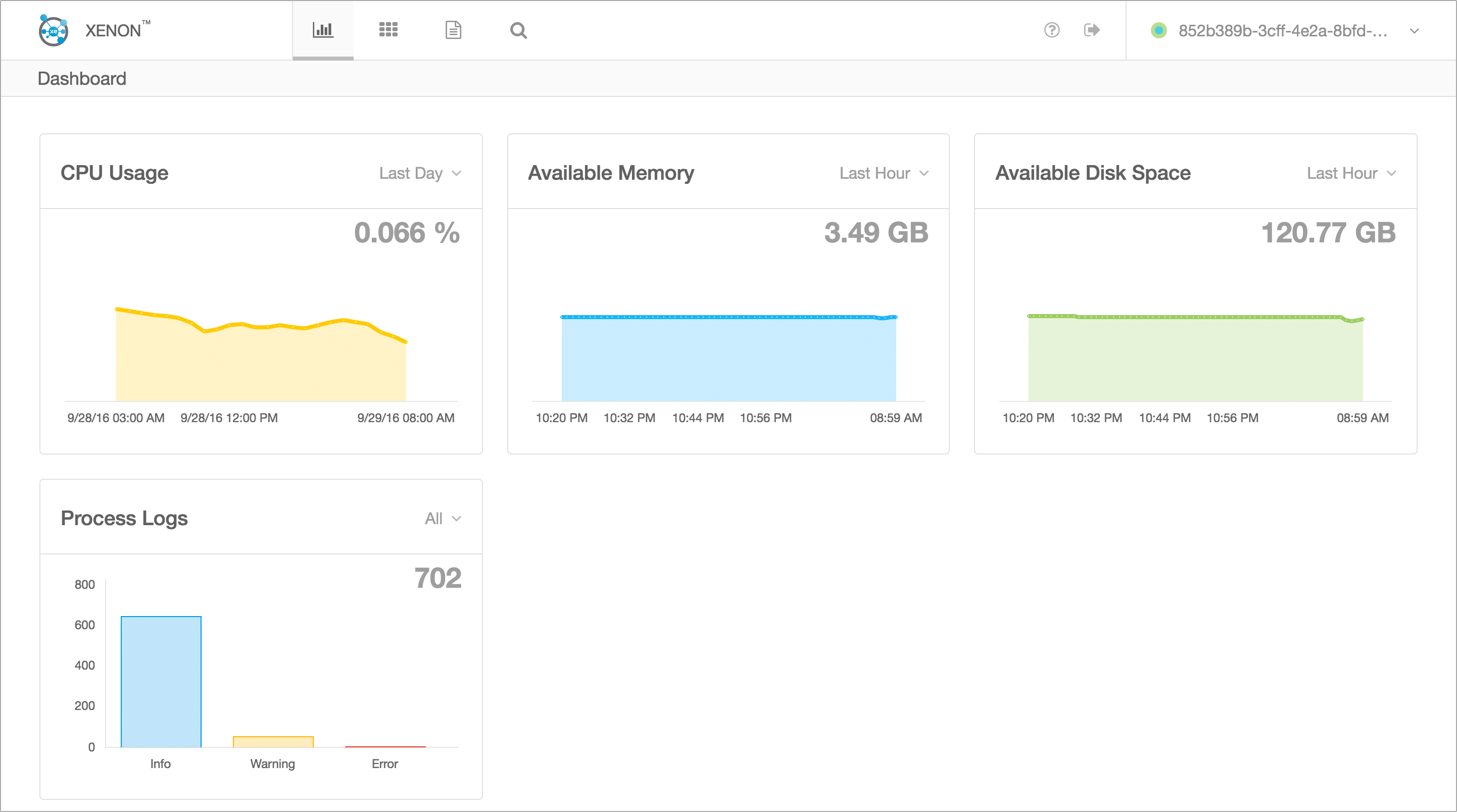Click the XENON brand name text
This screenshot has width=1457, height=812.
point(113,30)
